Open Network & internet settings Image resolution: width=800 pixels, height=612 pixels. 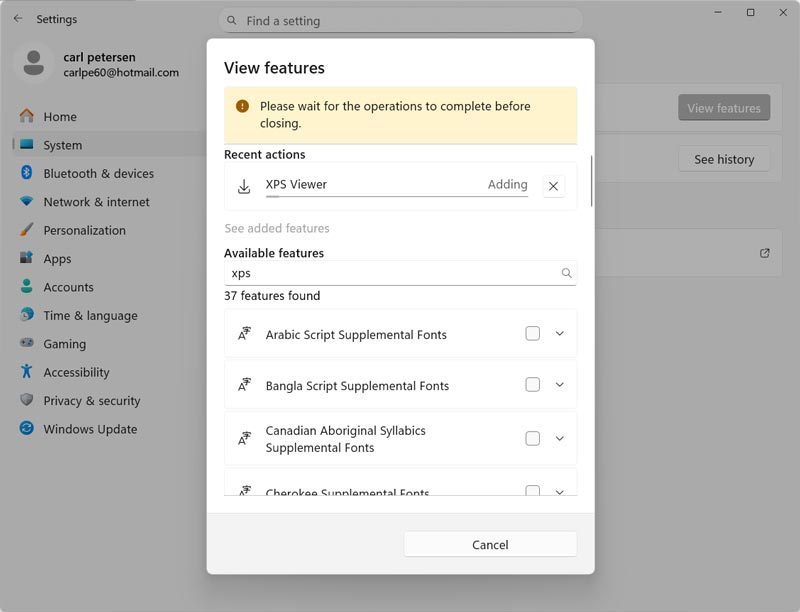click(x=96, y=202)
